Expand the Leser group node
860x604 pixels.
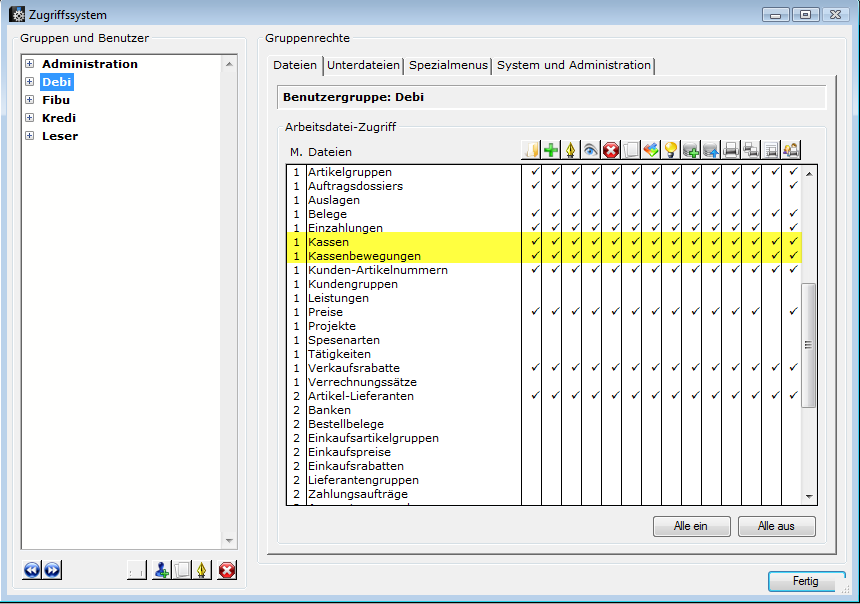tap(29, 136)
